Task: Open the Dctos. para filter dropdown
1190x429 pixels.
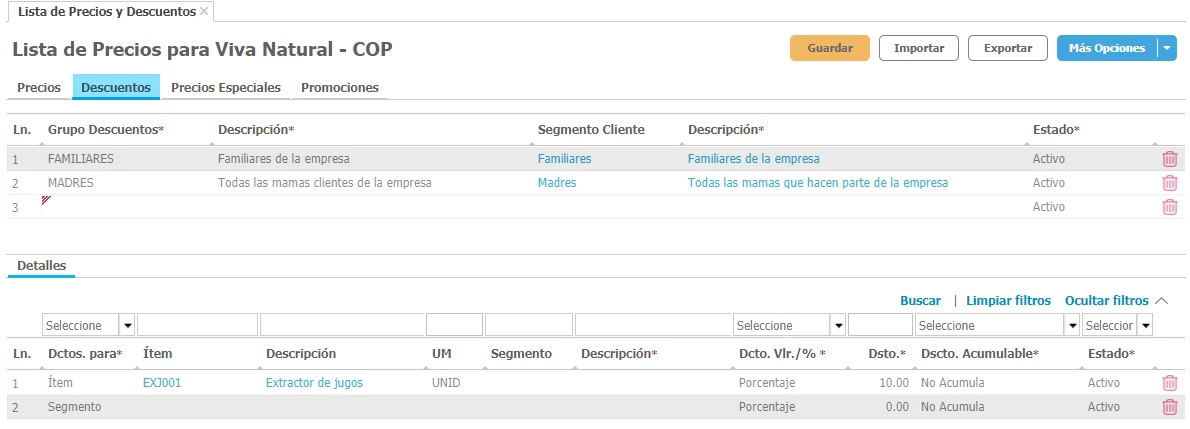Action: click(x=127, y=325)
